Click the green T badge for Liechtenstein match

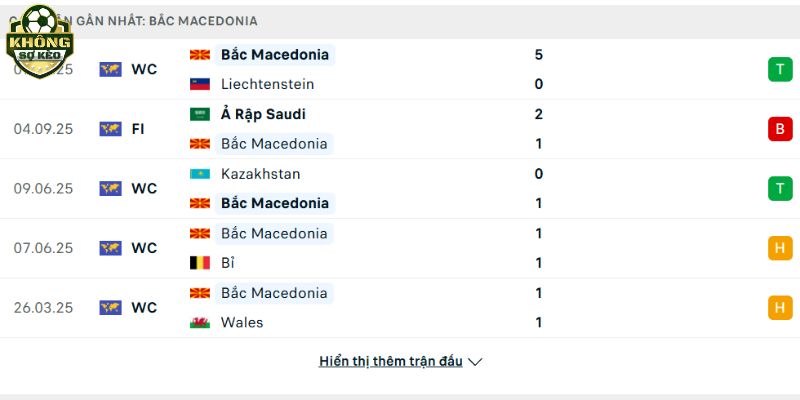point(780,69)
